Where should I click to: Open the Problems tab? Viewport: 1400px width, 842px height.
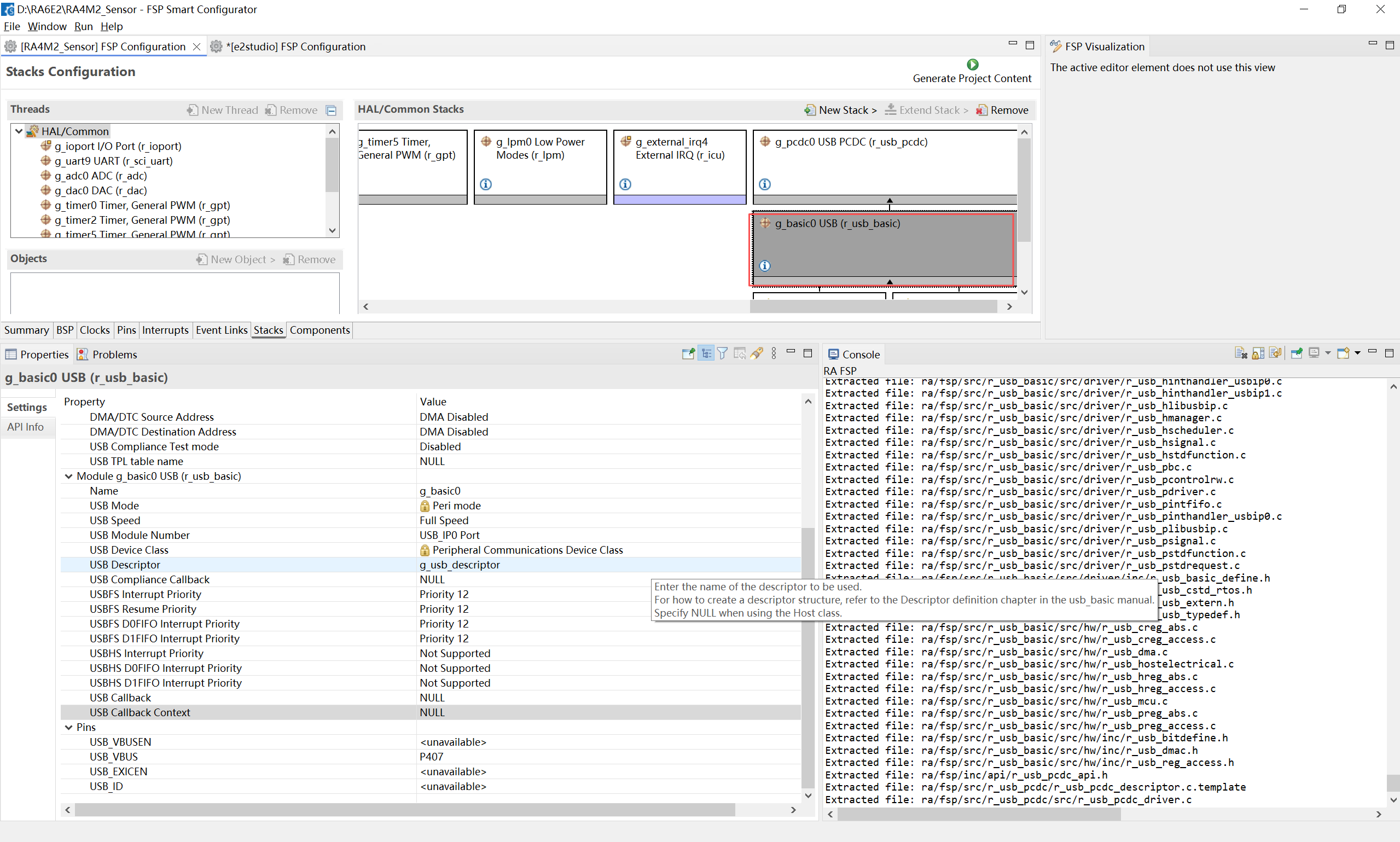point(107,354)
